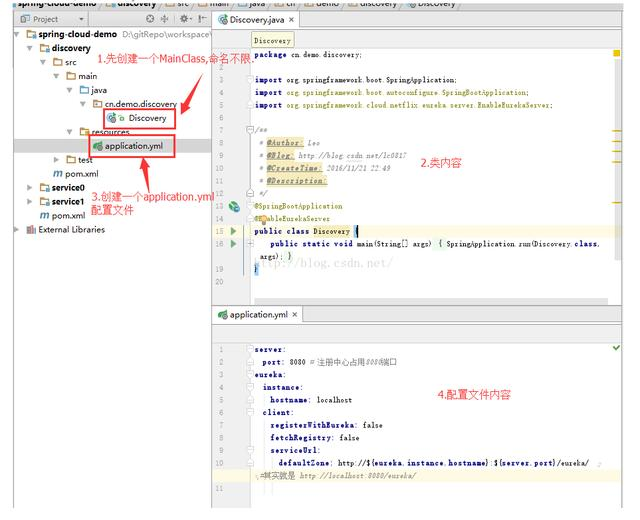Image resolution: width=640 pixels, height=520 pixels.
Task: Select the resources folder row
Action: tap(112, 132)
